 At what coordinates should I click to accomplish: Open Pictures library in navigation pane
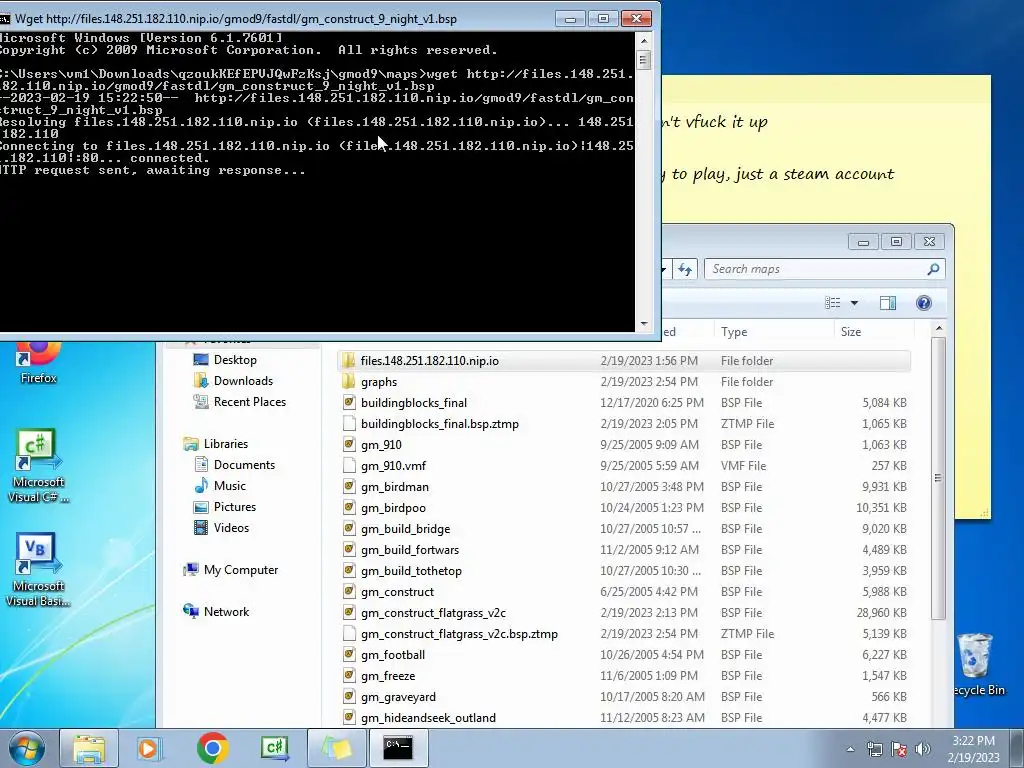[225, 507]
